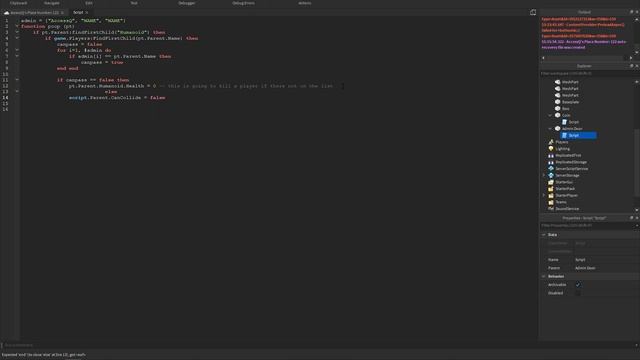Undock the Properties panel
640x360 pixels.
point(631,218)
